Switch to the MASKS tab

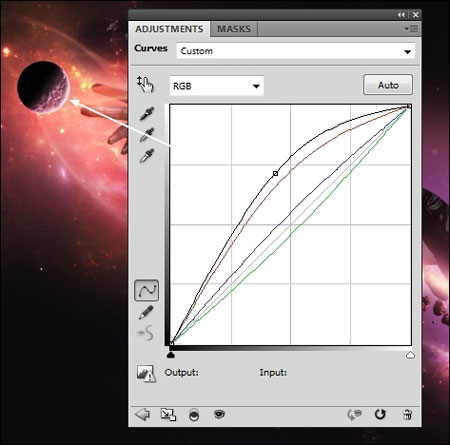(x=234, y=29)
